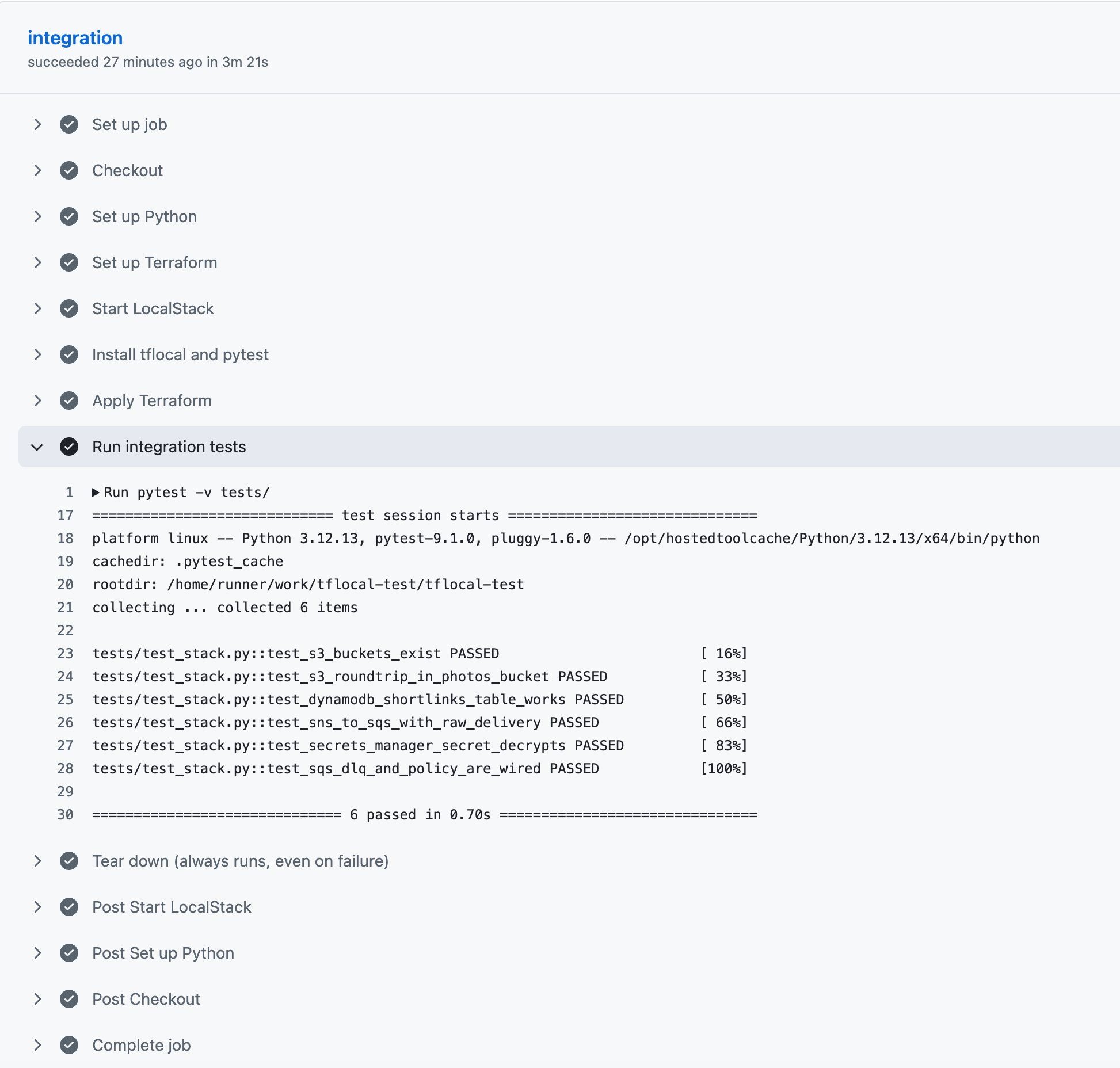The image size is (1120, 1068).
Task: Click success check icon for Complete job
Action: pos(69,1045)
